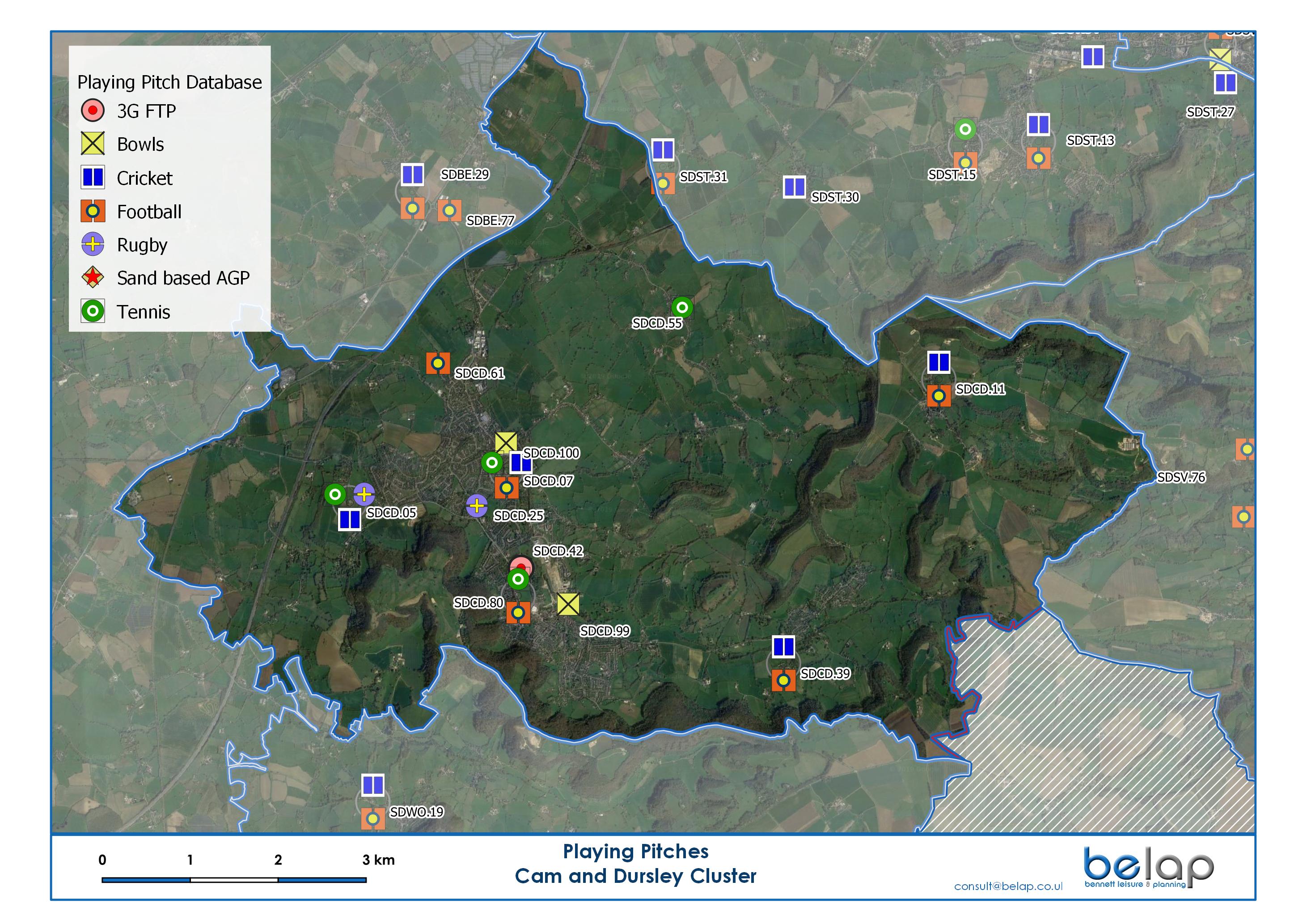Screen dimensions: 1307x924
Task: Click the football marker at SDCD.61
Action: click(438, 363)
